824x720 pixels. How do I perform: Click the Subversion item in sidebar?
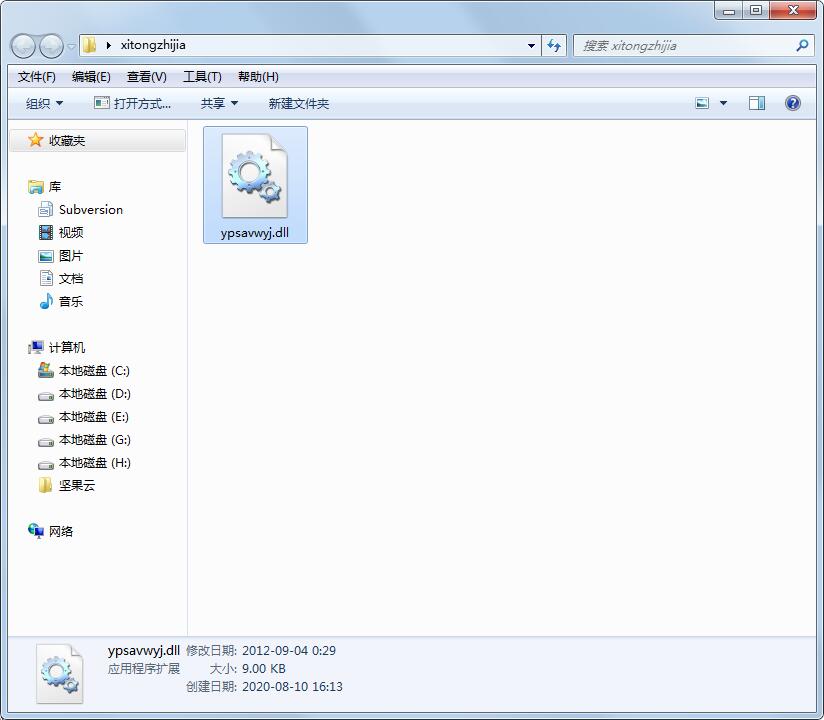click(91, 209)
